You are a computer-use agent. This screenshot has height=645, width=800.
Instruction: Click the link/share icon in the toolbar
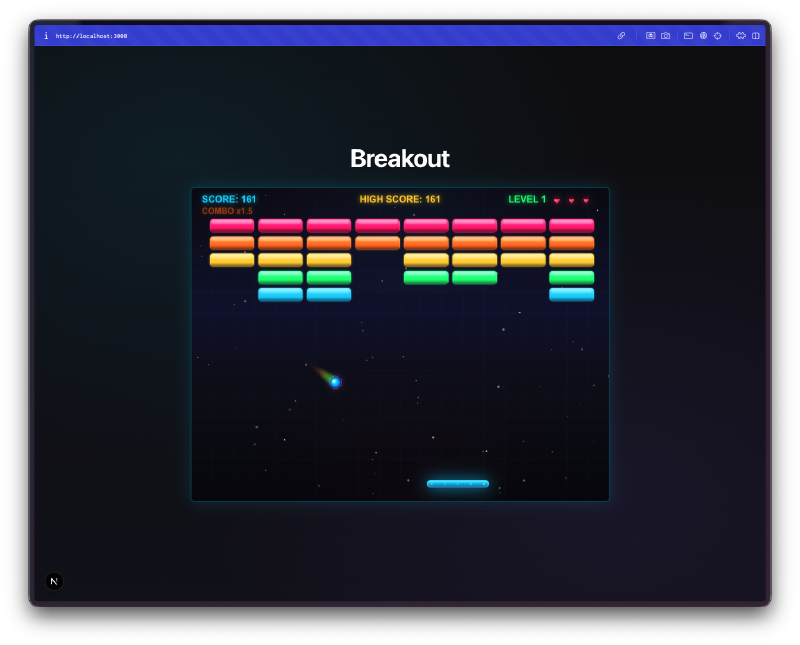point(622,36)
